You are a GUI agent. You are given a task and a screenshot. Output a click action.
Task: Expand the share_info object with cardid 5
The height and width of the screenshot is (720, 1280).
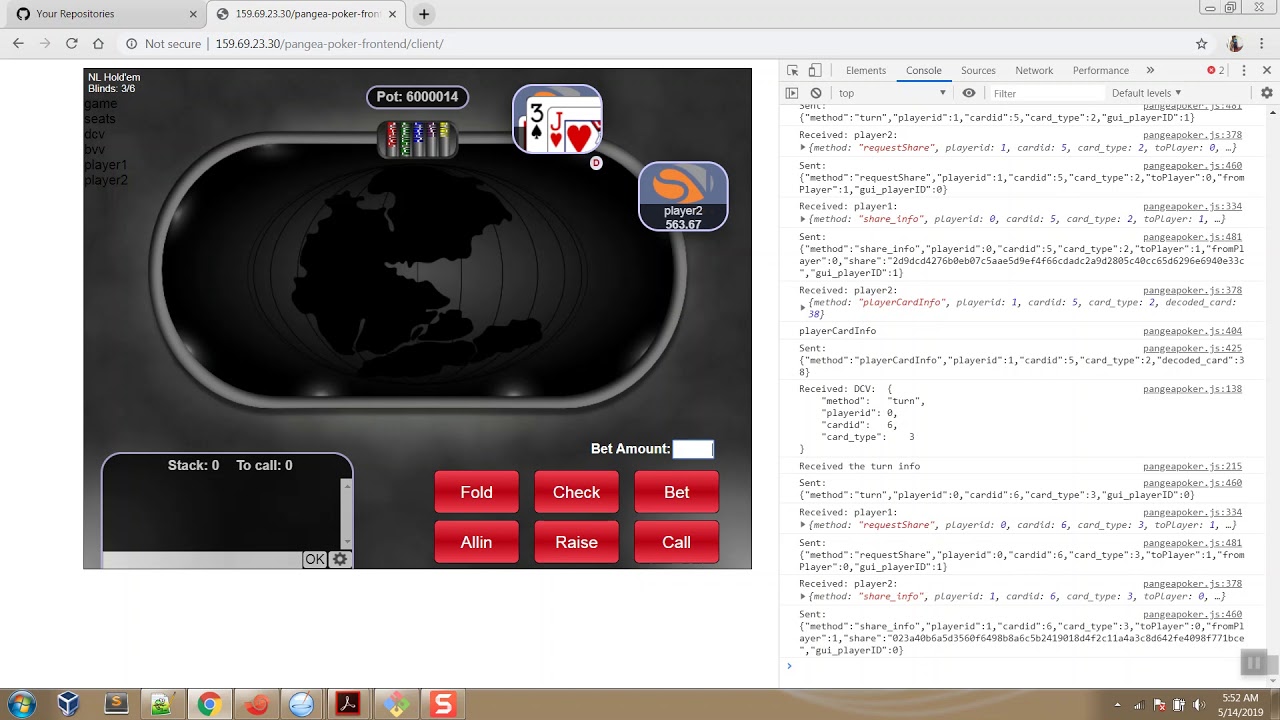click(803, 219)
